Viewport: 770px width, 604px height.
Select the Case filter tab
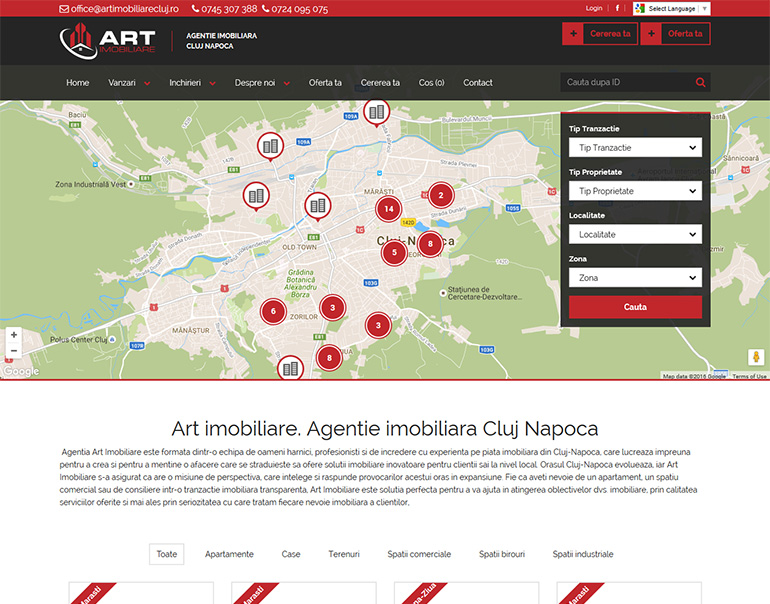click(291, 554)
